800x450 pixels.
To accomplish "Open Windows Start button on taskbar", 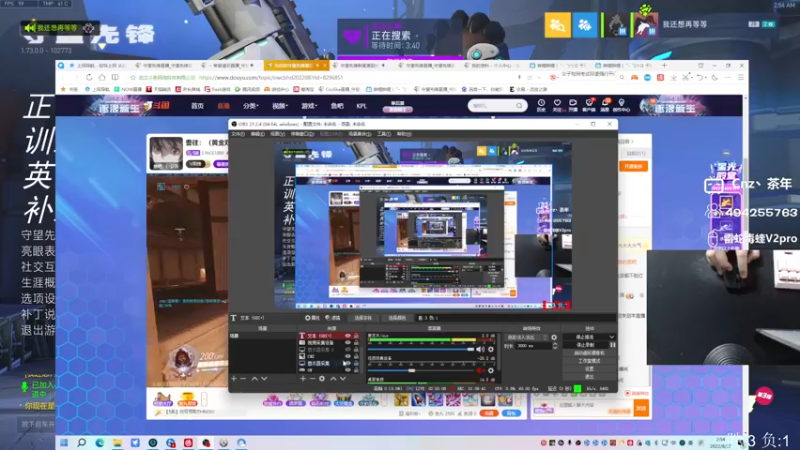I will (x=64, y=442).
